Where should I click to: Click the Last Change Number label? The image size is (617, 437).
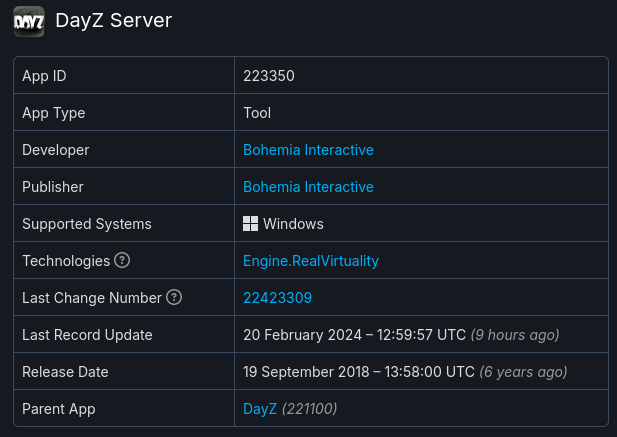[92, 298]
